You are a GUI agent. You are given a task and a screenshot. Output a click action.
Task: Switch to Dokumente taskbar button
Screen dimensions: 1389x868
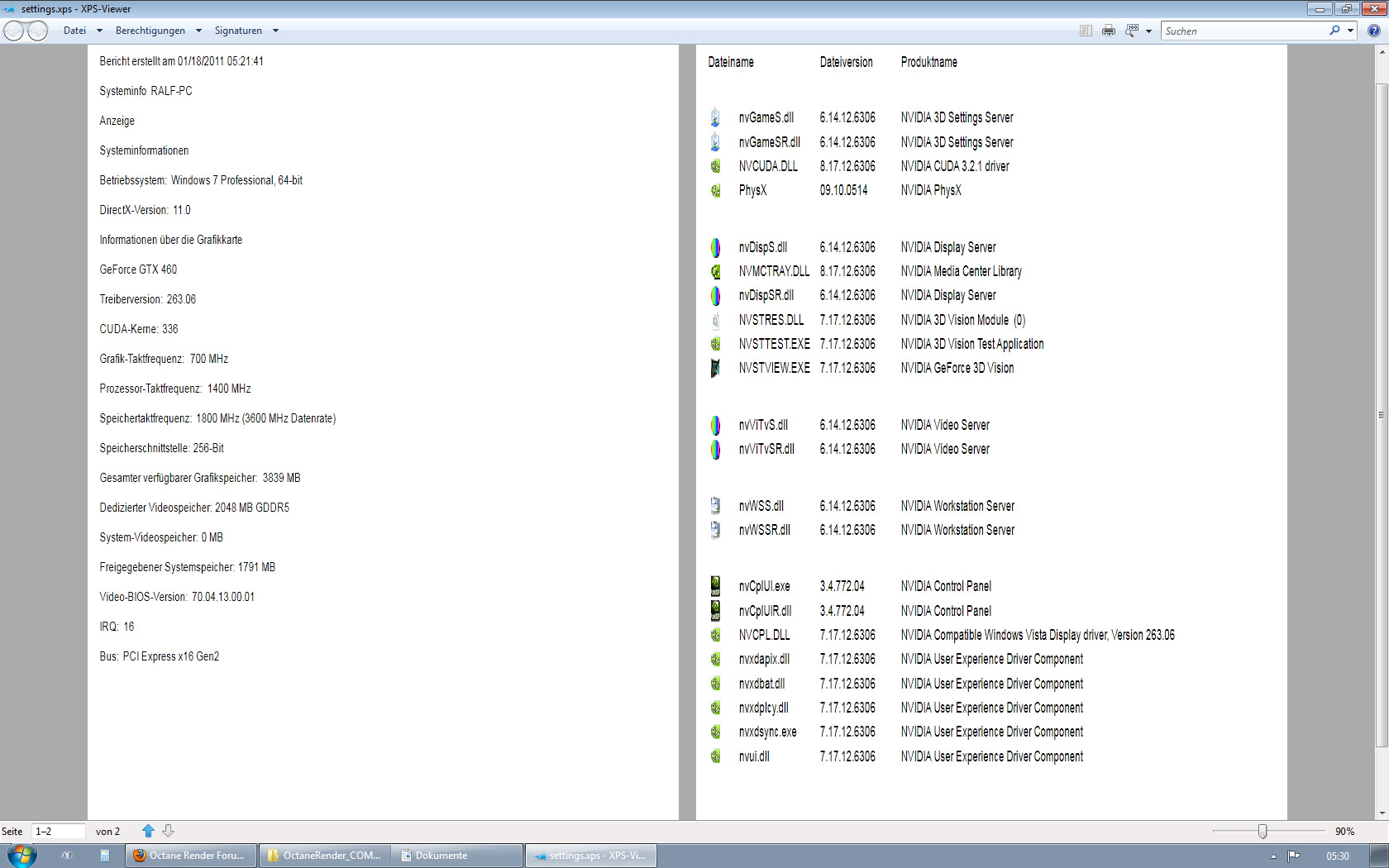pyautogui.click(x=457, y=856)
